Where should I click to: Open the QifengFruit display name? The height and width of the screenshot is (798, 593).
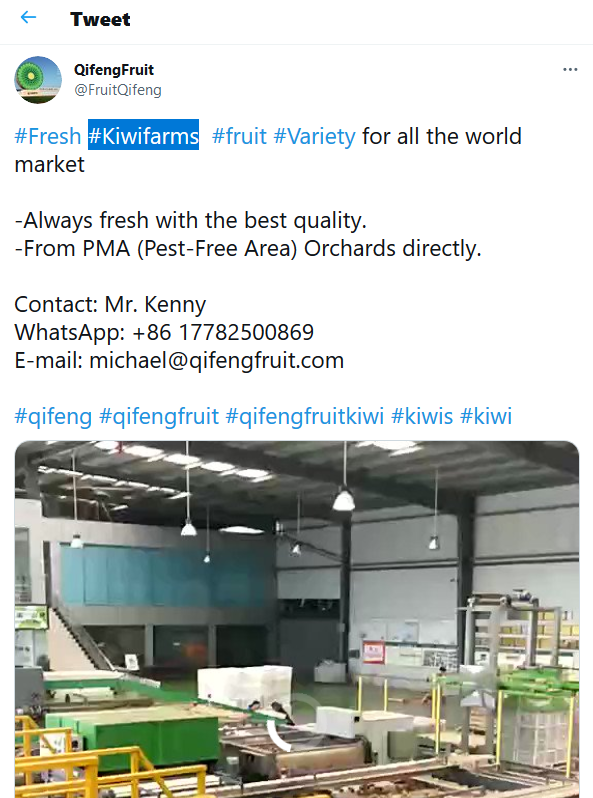(114, 70)
